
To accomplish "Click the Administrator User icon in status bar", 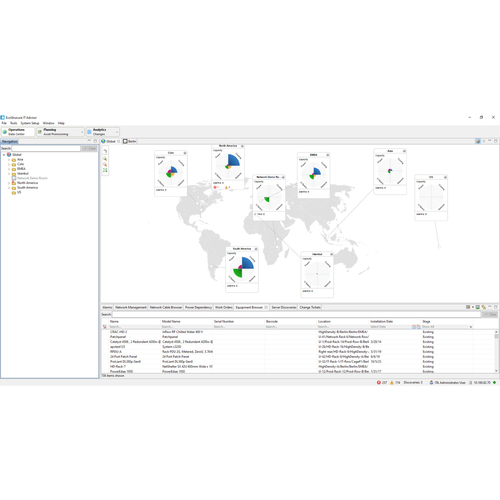I will pyautogui.click(x=431, y=382).
